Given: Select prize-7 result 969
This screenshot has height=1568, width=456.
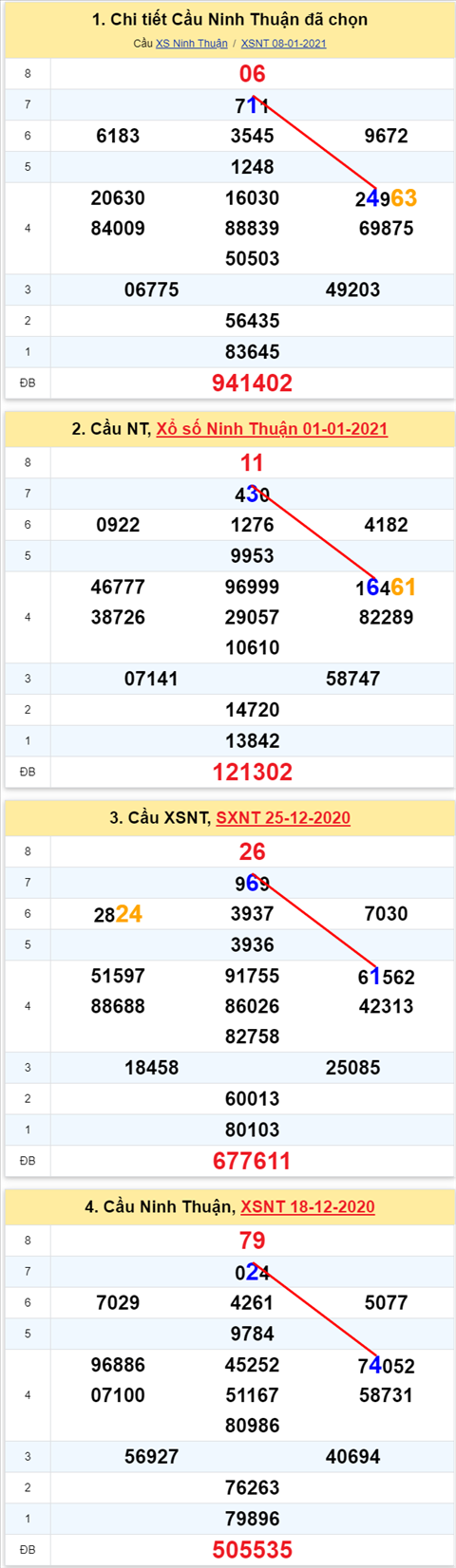Looking at the screenshot, I should point(253,884).
